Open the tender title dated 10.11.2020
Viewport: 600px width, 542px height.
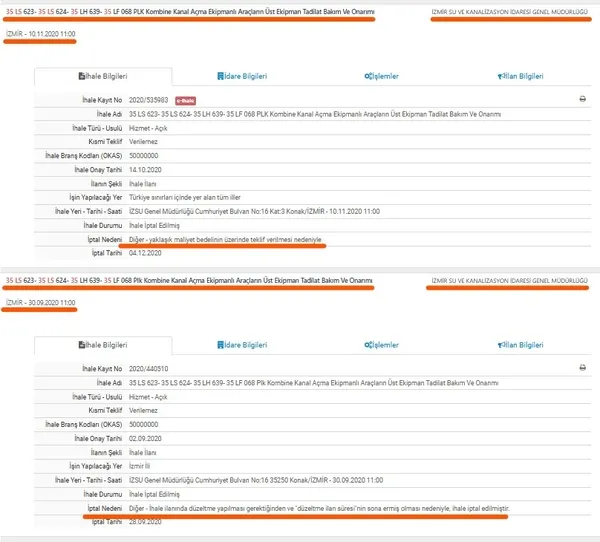coord(188,13)
